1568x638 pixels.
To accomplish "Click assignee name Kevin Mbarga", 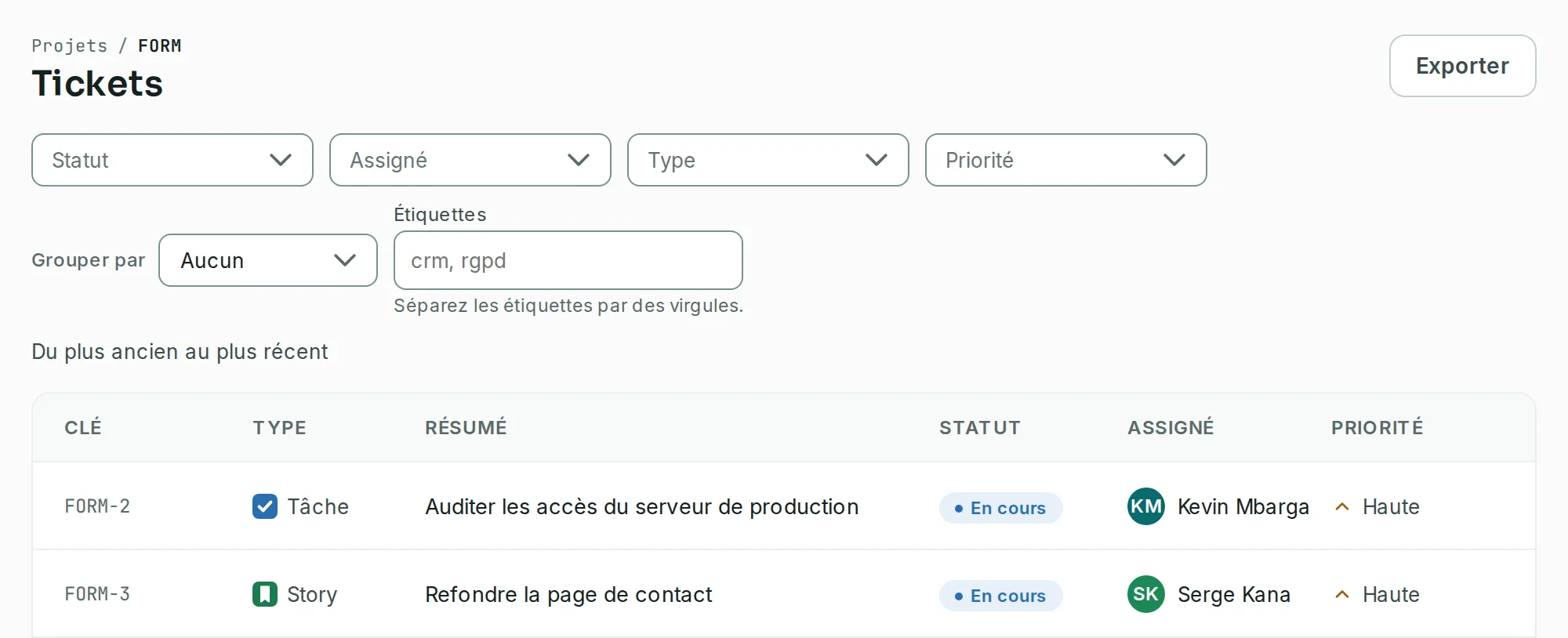I will (x=1243, y=506).
